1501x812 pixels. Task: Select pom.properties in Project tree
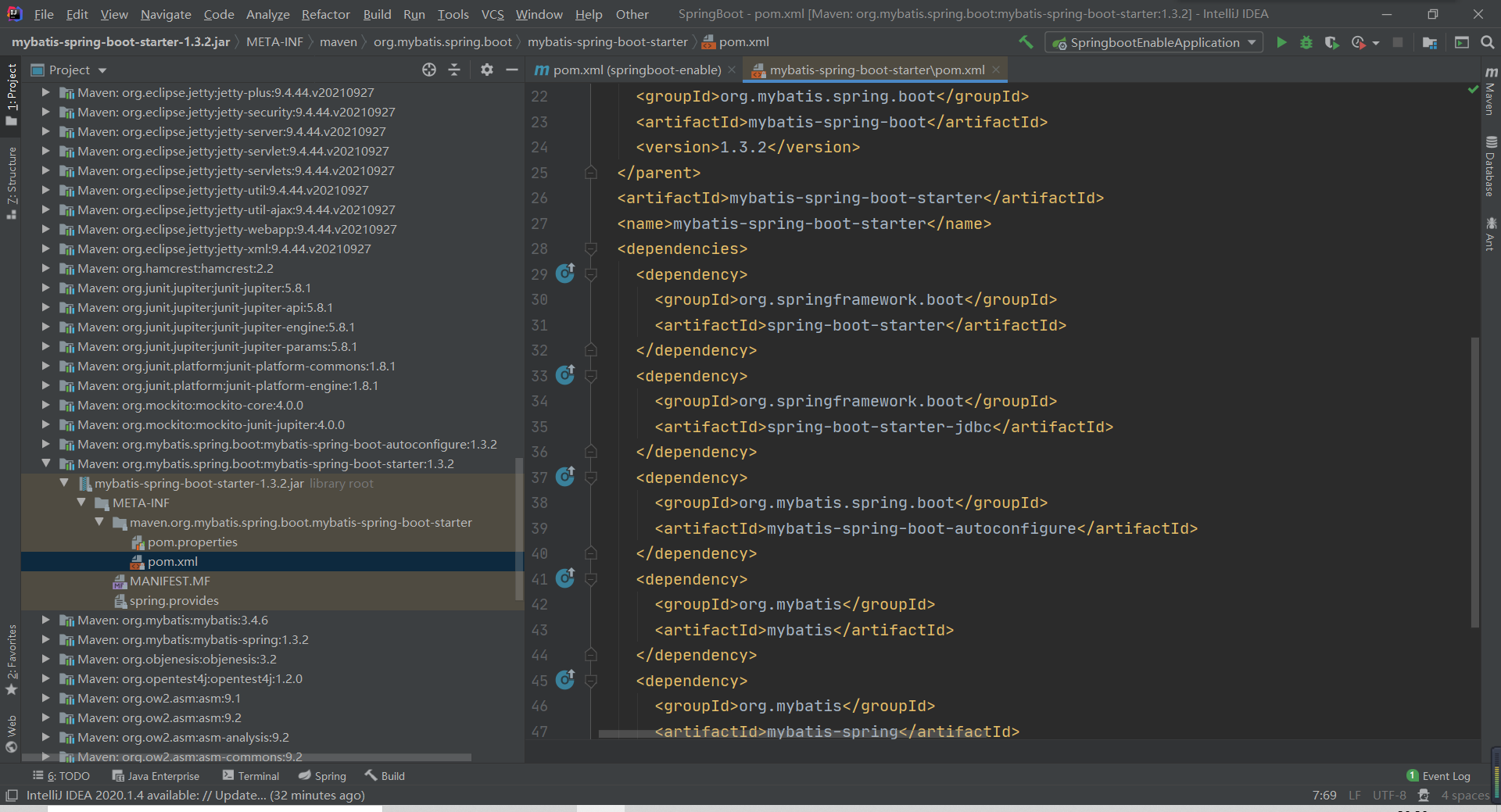click(x=192, y=542)
